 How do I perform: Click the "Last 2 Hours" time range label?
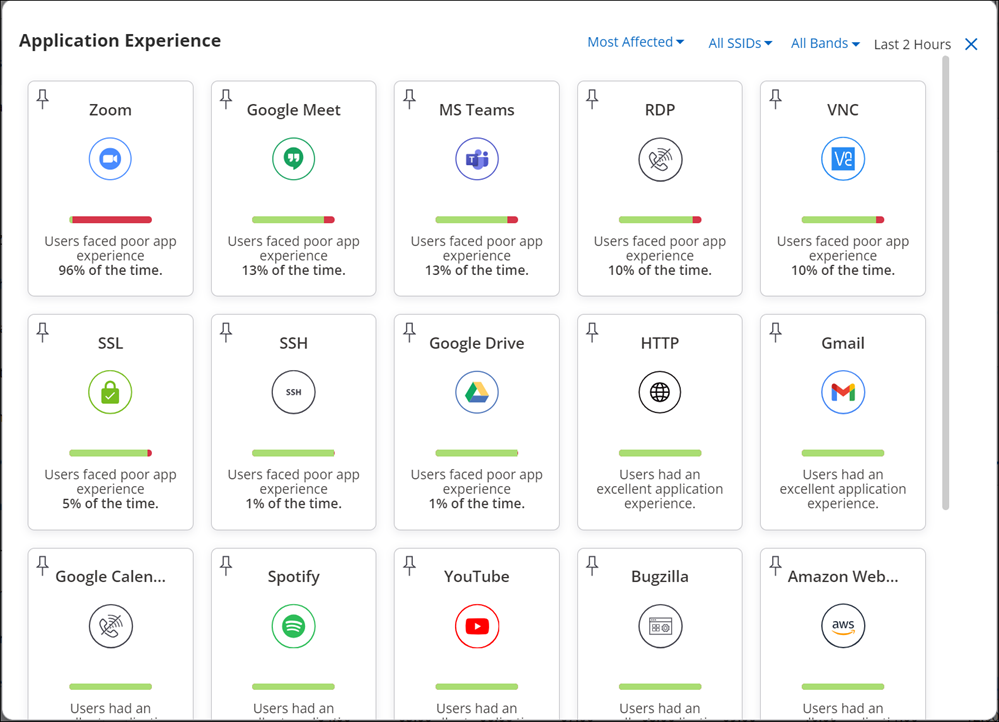912,44
